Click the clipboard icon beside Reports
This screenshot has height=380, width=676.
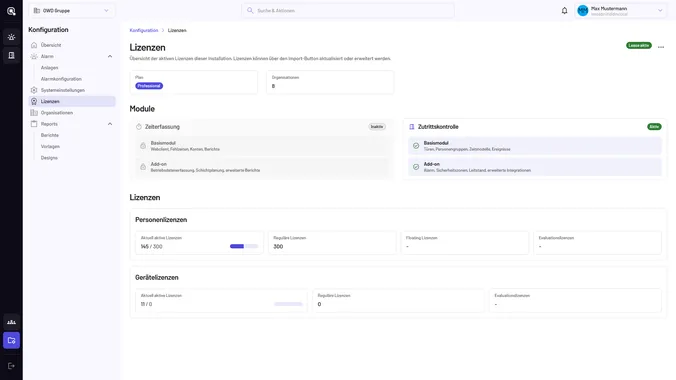(x=34, y=124)
